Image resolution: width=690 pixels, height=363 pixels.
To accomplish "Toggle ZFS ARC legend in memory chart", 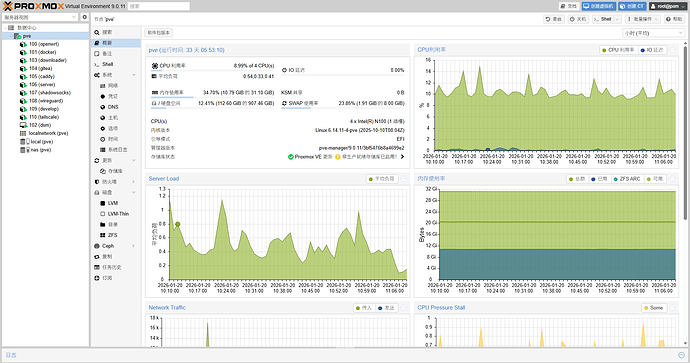I will click(627, 179).
